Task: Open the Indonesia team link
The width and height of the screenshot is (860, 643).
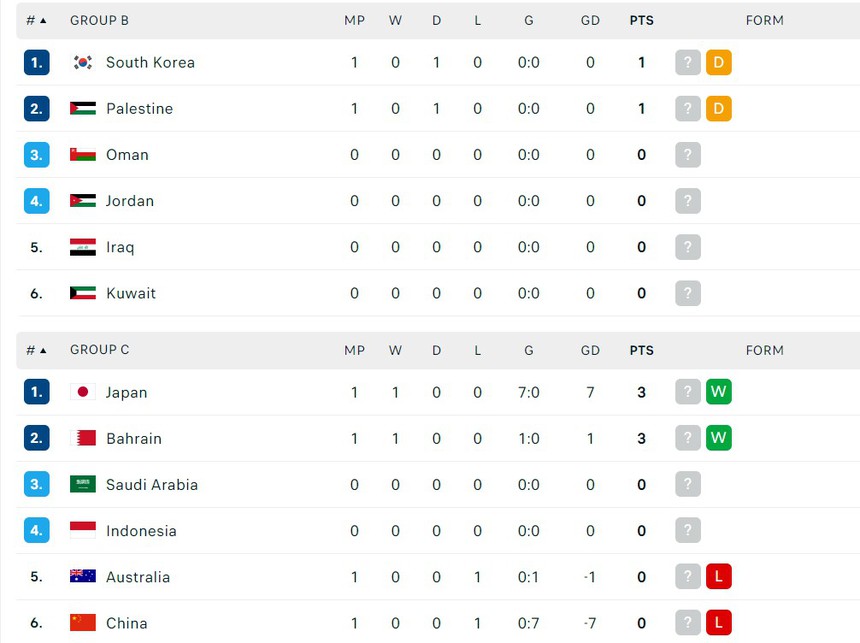Action: [141, 531]
